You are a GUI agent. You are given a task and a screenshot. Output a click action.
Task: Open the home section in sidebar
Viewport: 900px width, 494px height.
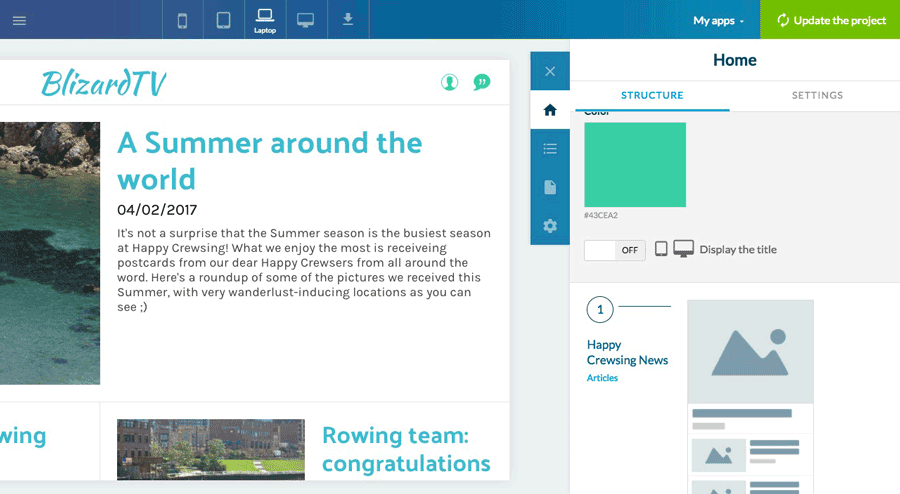tap(550, 110)
